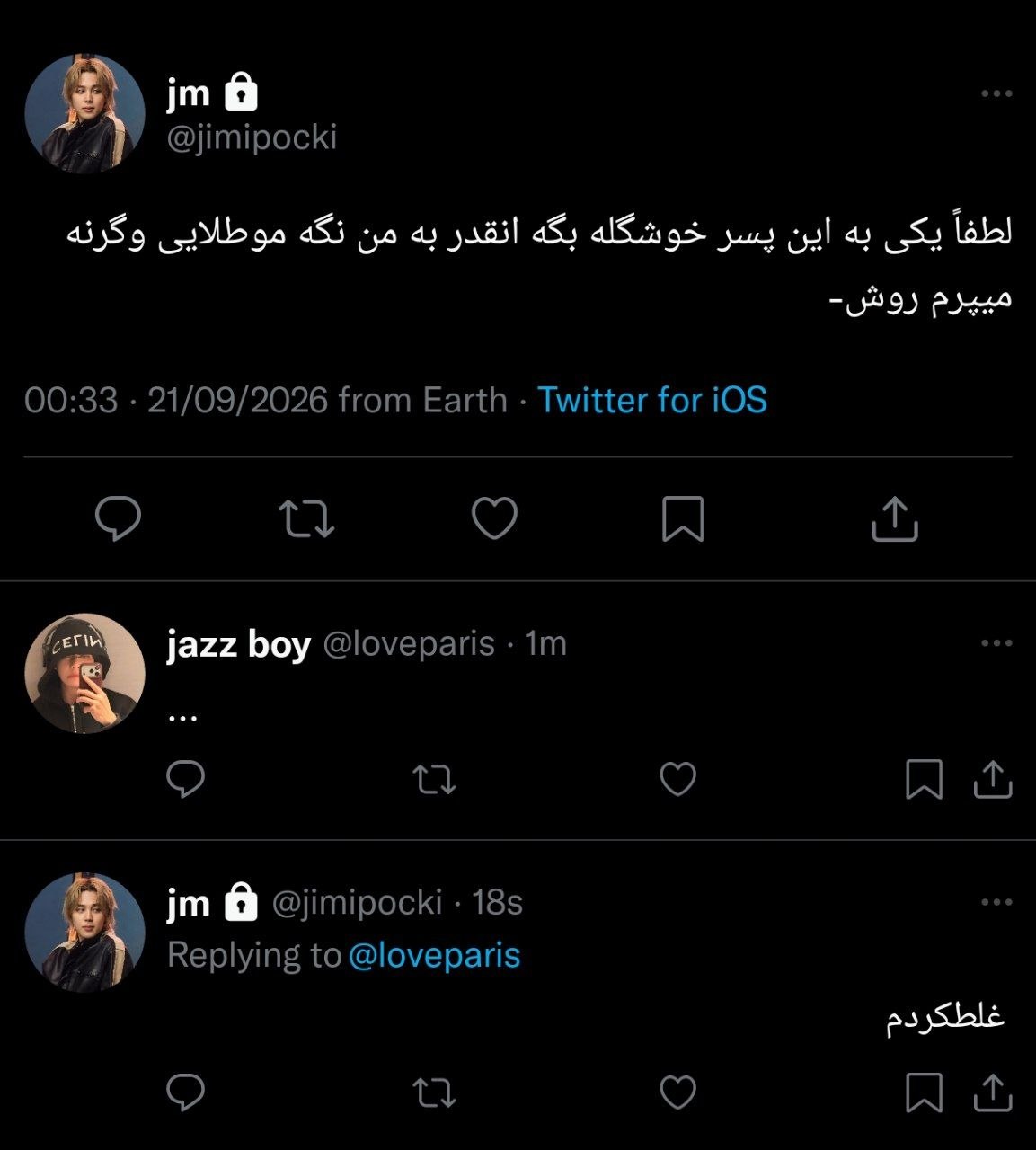Share jazz boy's reply
This screenshot has height=1150, width=1036.
tap(993, 779)
